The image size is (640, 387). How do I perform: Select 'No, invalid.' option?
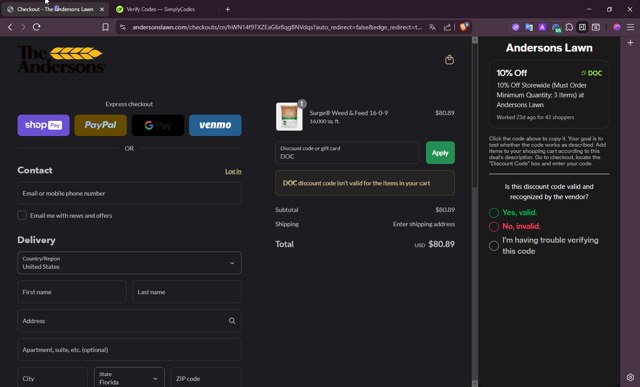pos(494,226)
